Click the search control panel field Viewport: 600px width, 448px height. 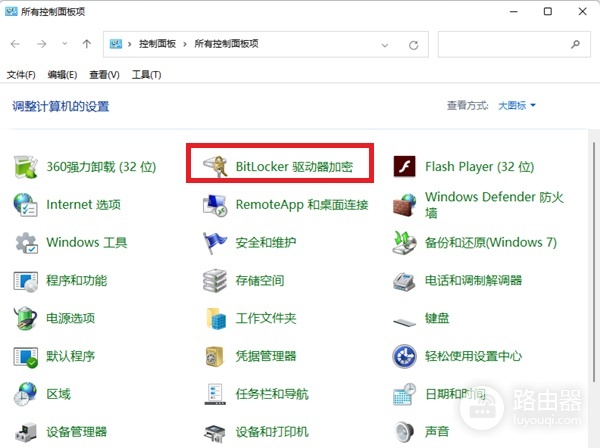point(514,44)
